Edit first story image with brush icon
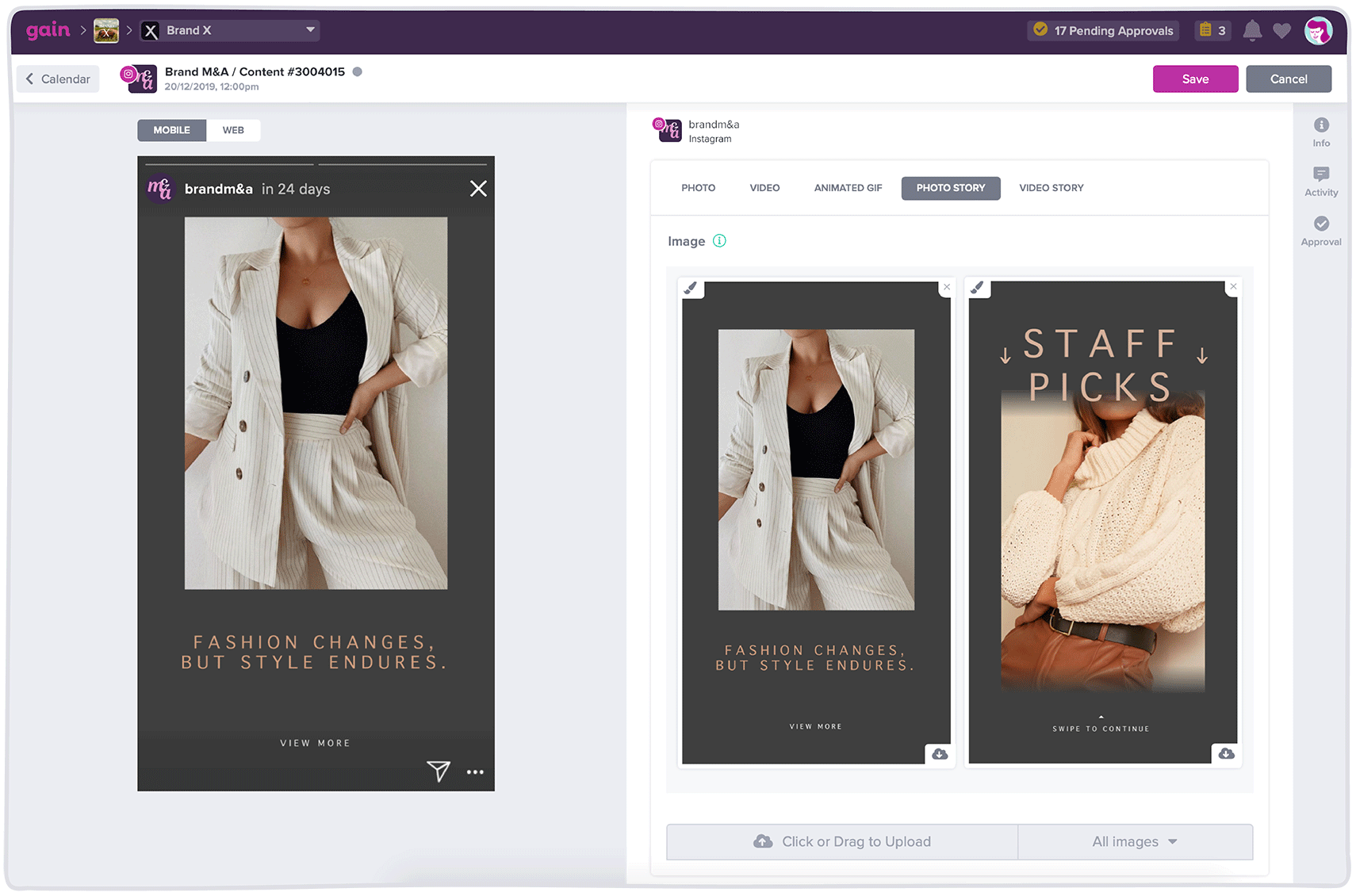The height and width of the screenshot is (896, 1356). click(691, 288)
